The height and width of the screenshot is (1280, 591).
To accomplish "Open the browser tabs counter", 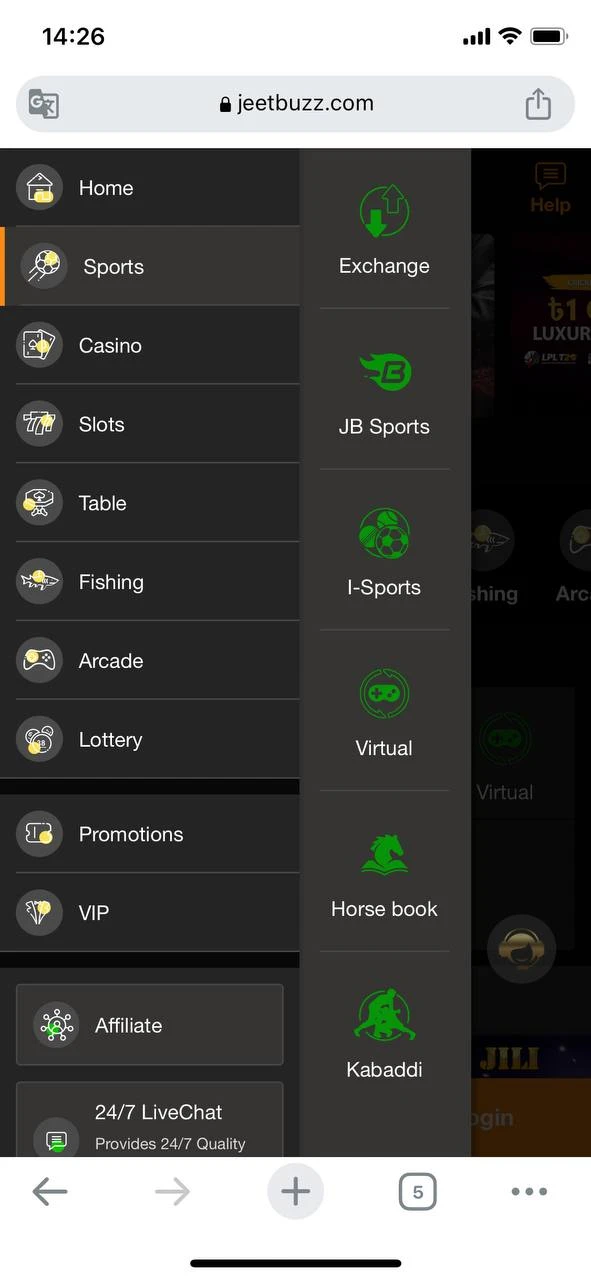I will [418, 1192].
